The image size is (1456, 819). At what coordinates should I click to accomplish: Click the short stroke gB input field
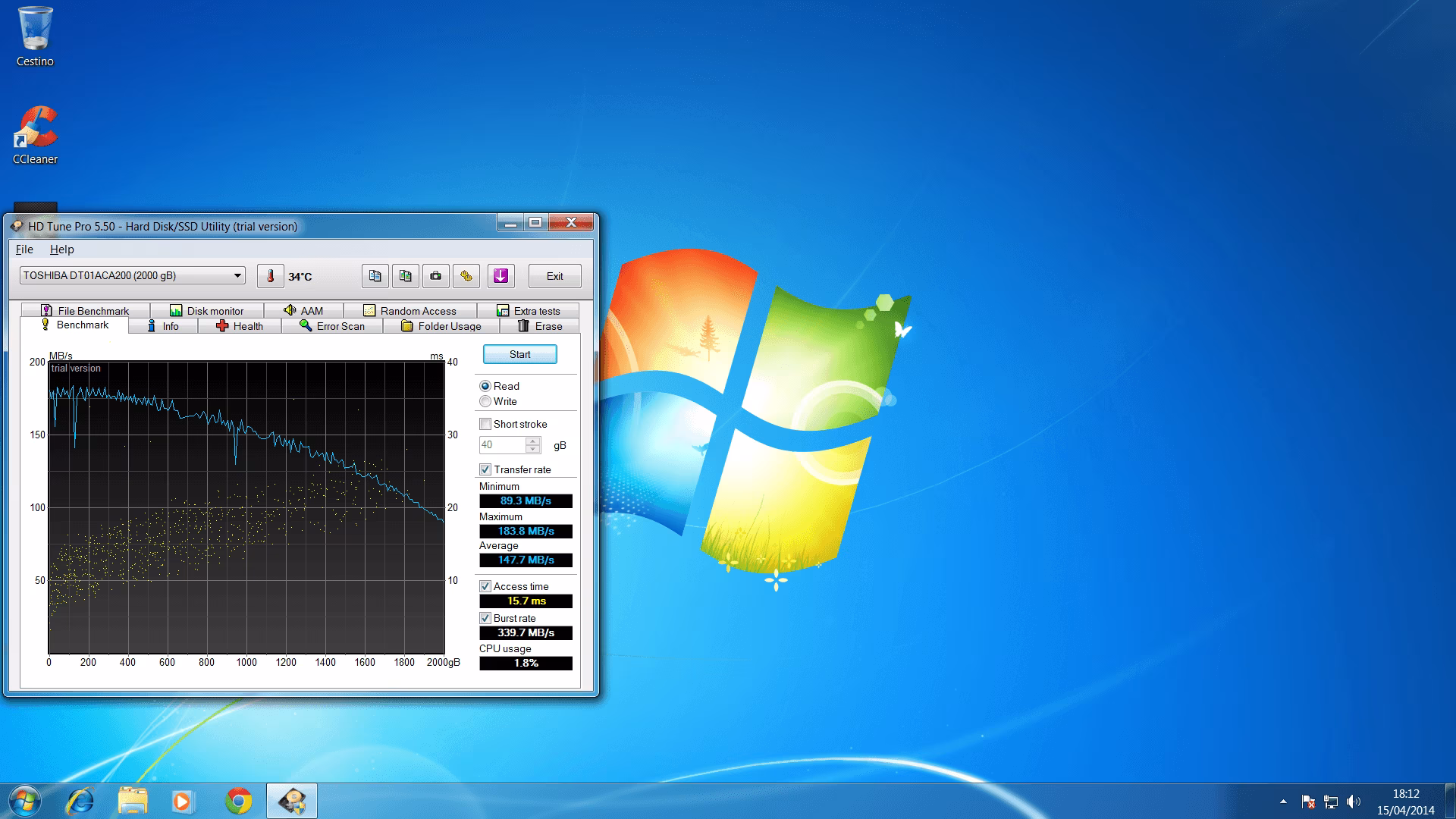click(x=502, y=445)
